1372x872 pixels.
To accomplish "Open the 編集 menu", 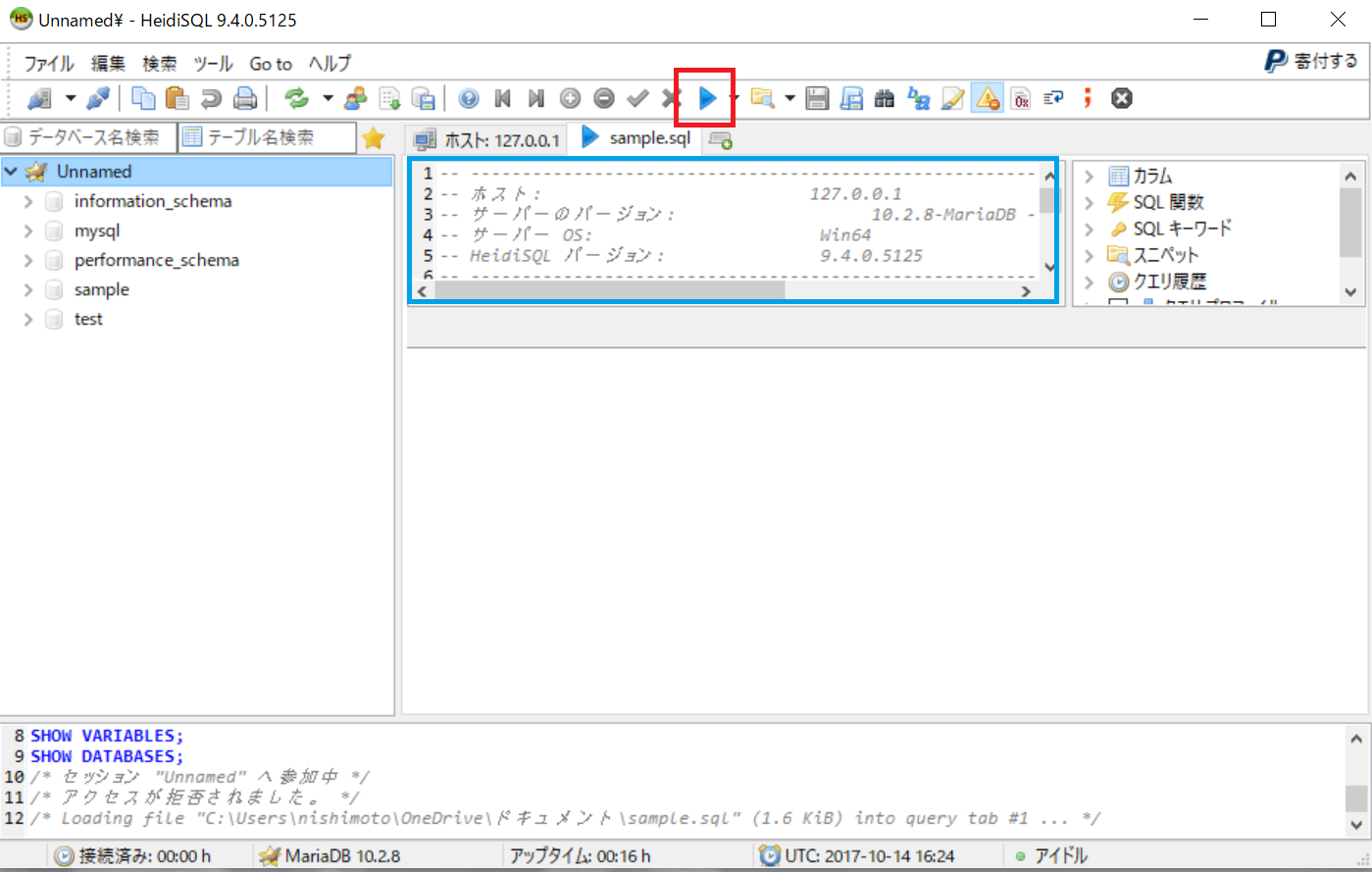I will (x=108, y=64).
